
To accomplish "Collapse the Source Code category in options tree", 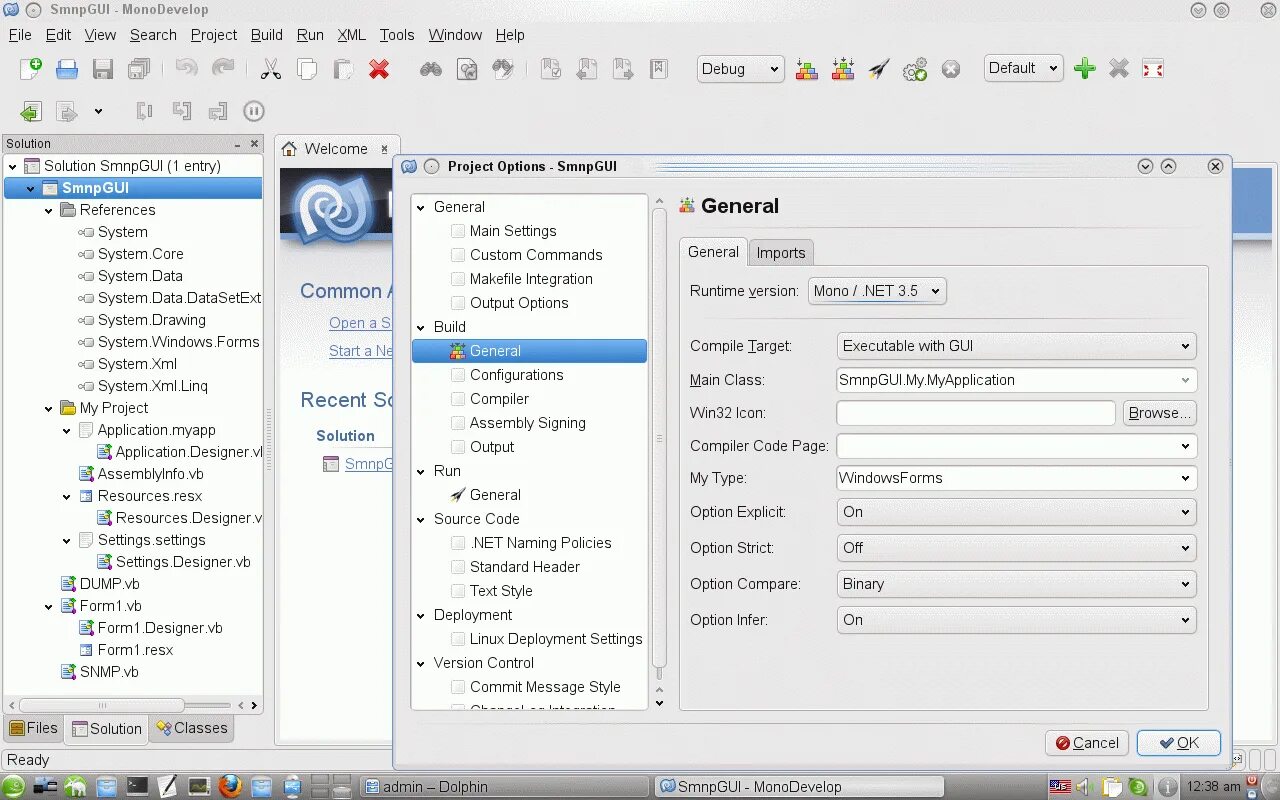I will click(421, 519).
